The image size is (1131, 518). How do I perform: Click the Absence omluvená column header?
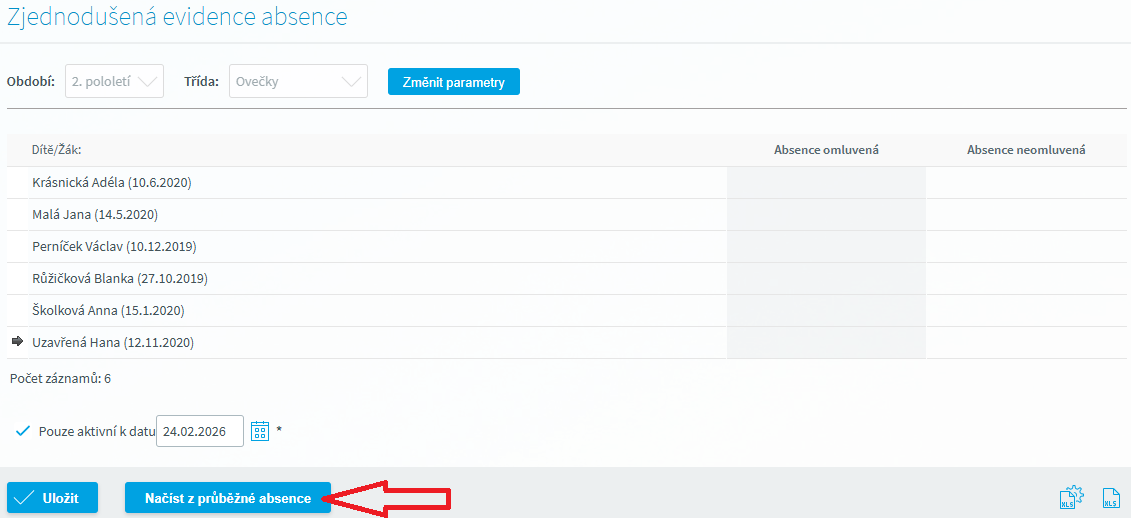(x=826, y=150)
